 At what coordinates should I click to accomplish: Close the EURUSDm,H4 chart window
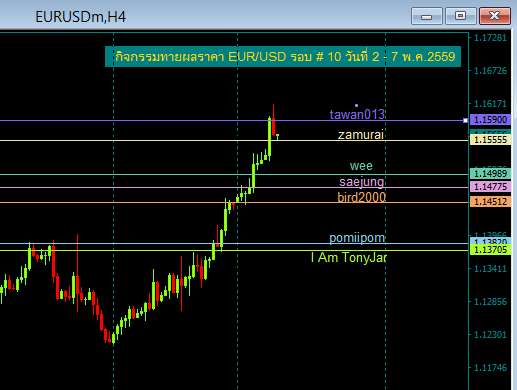click(x=495, y=16)
